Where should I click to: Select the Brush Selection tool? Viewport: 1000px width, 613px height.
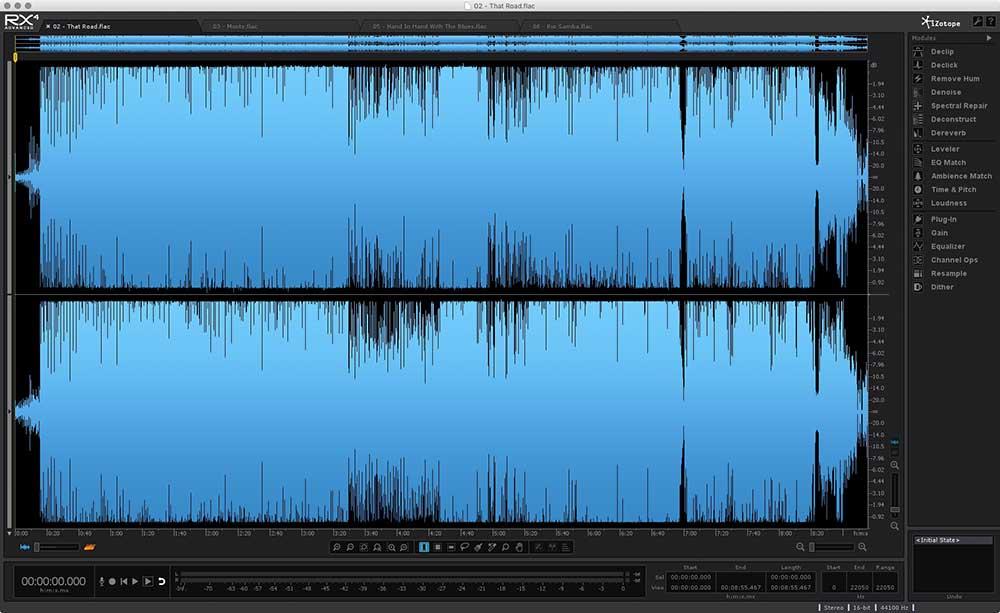click(x=478, y=547)
